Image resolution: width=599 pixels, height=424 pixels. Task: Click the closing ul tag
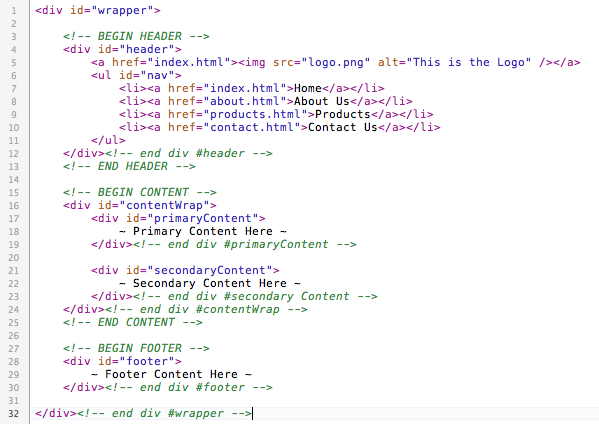click(x=108, y=140)
